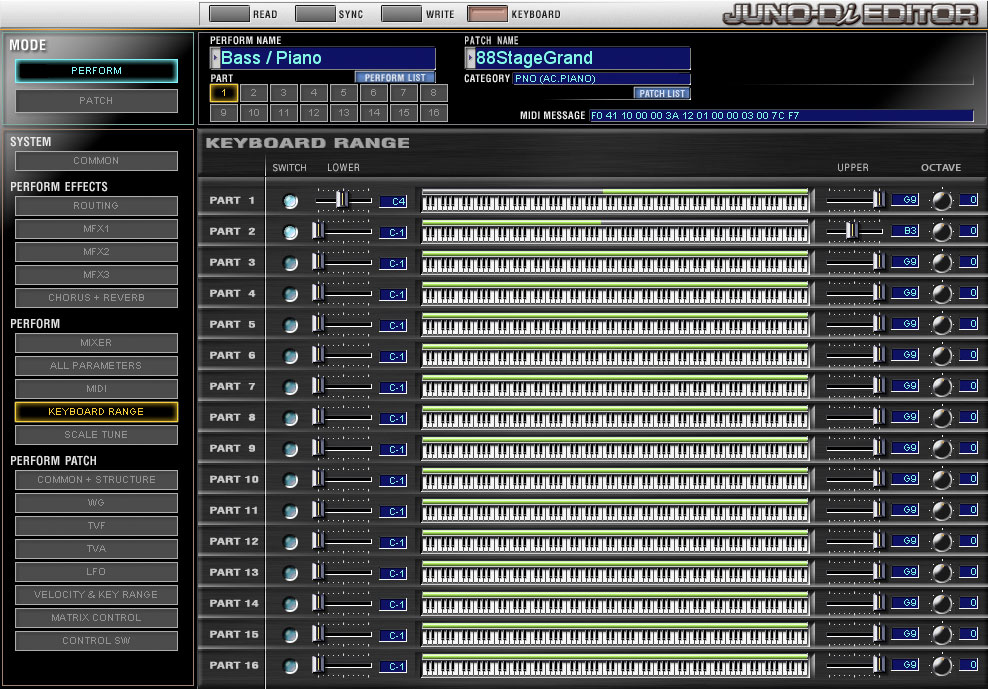Click the PATCH LIST button
Viewport: 988px width, 689px height.
pyautogui.click(x=662, y=93)
